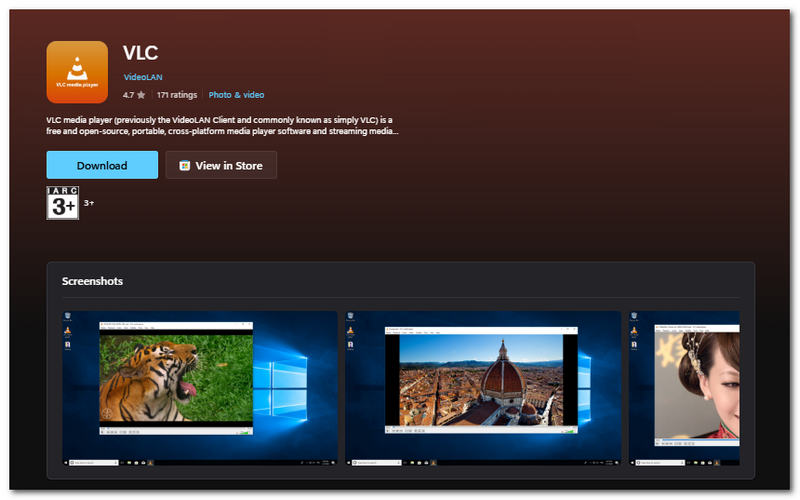800x500 pixels.
Task: Open the tiger video screenshot thumbnail
Action: coord(200,388)
